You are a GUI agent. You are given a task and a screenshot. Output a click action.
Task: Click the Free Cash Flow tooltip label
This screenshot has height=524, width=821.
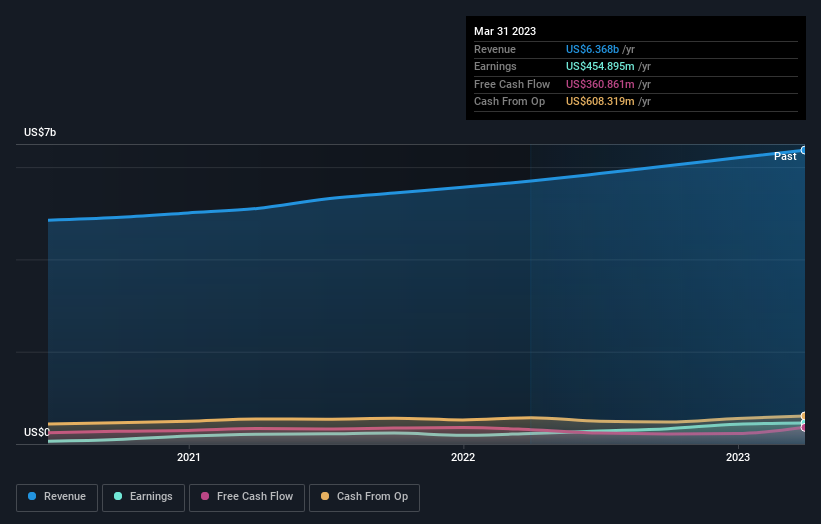pyautogui.click(x=512, y=84)
